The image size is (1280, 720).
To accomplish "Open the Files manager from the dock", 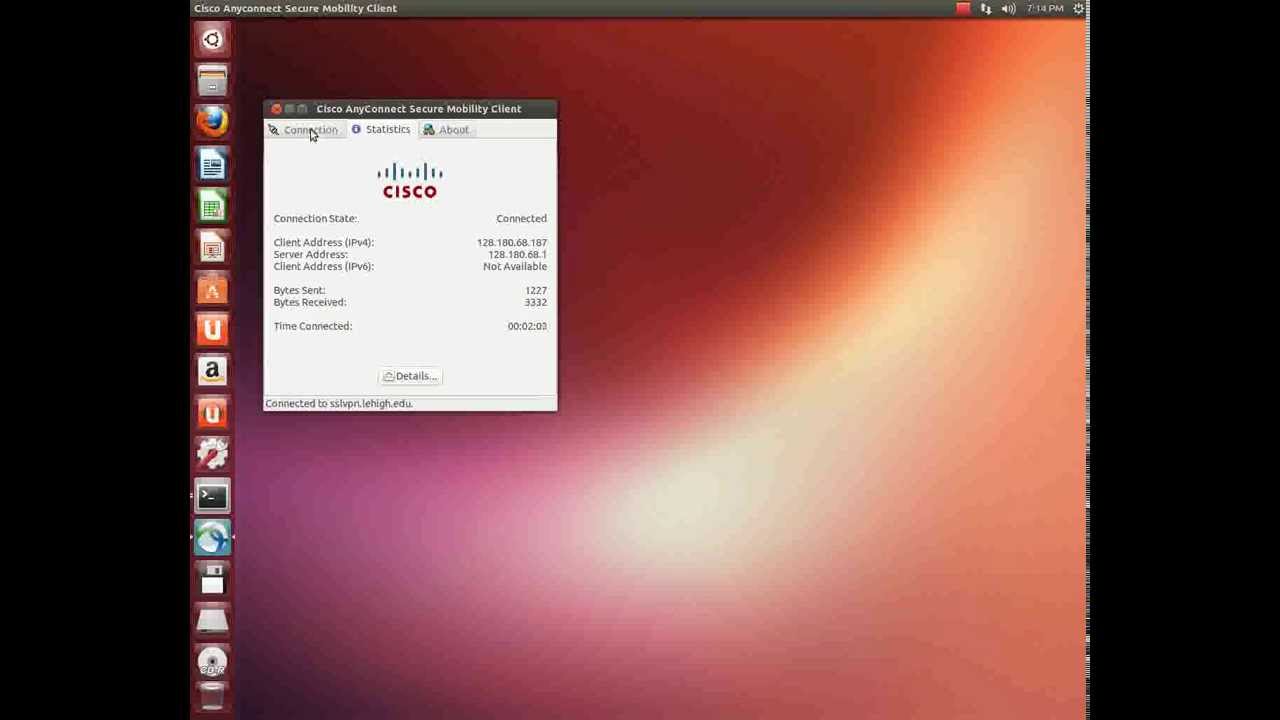I will coord(212,81).
